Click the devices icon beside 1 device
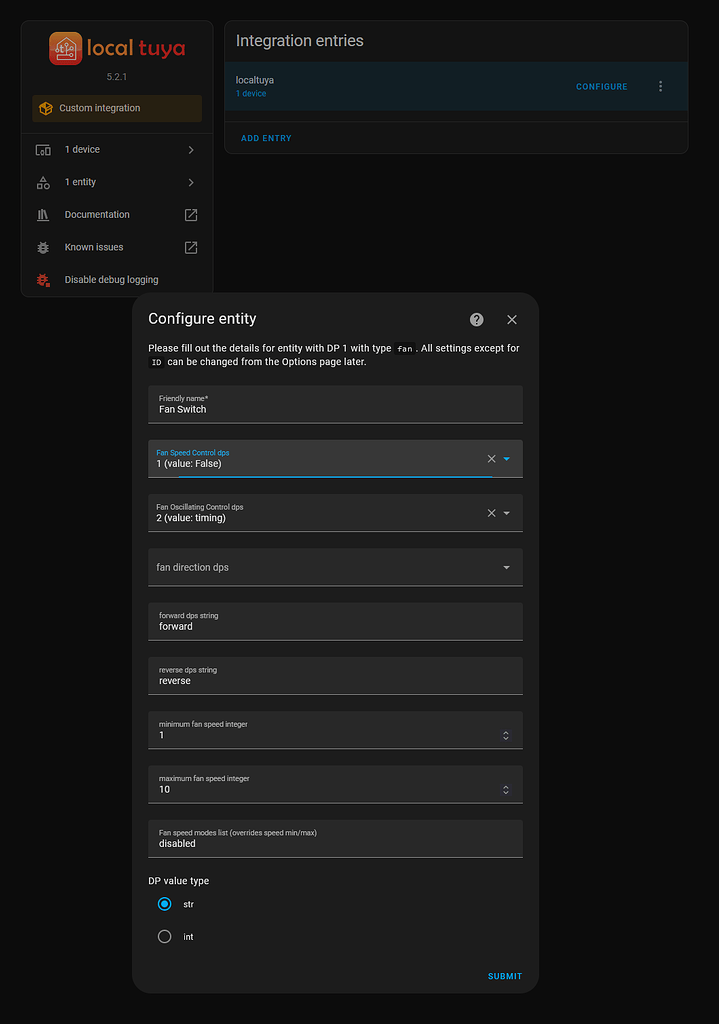 click(43, 150)
